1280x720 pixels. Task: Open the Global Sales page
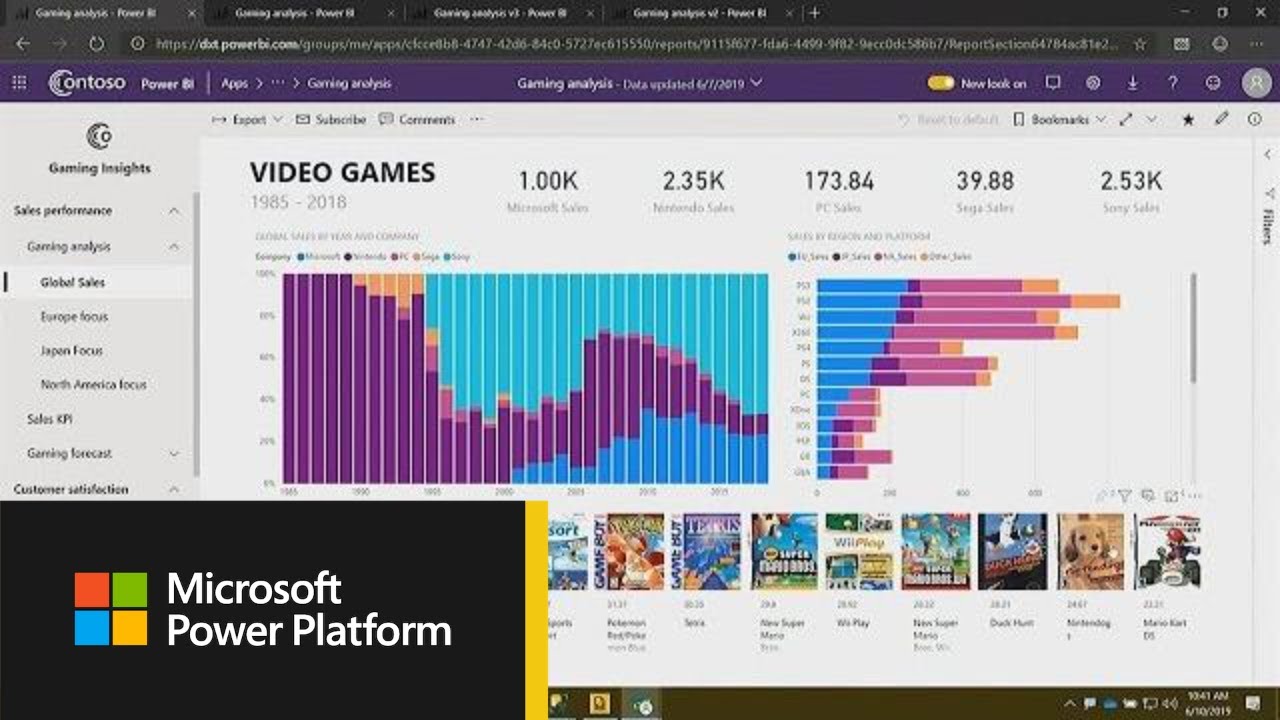click(72, 283)
